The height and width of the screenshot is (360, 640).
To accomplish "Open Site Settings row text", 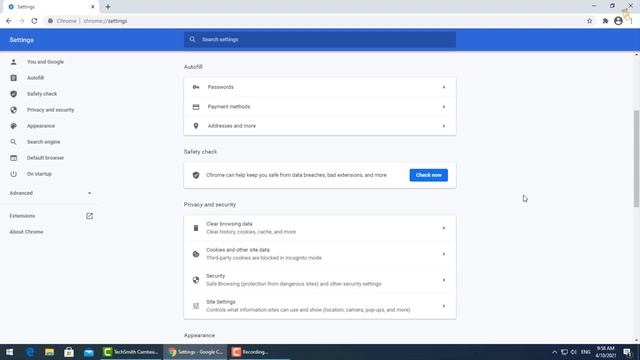I will [308, 306].
